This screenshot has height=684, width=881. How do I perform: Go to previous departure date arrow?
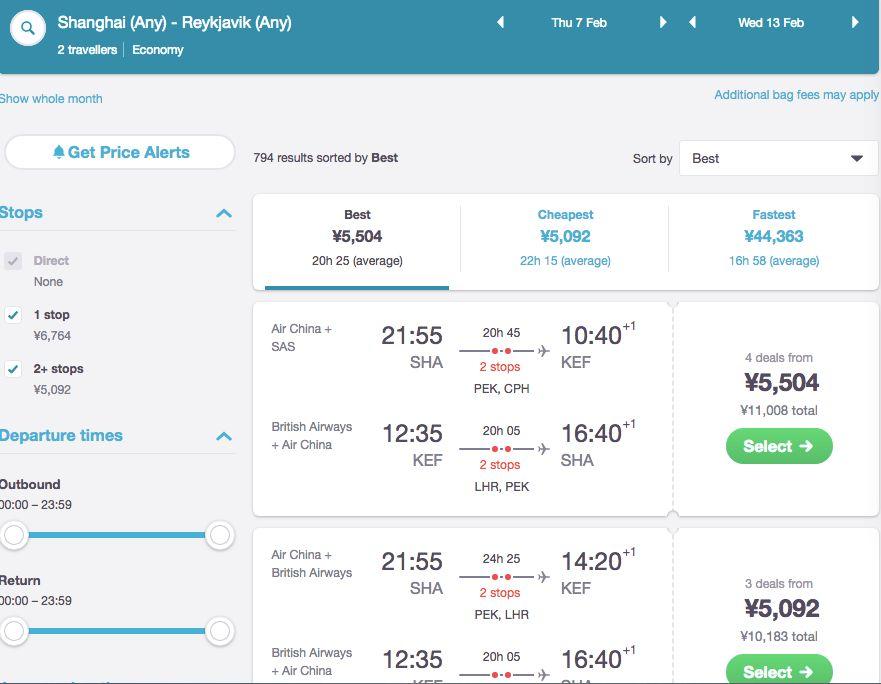[x=500, y=22]
